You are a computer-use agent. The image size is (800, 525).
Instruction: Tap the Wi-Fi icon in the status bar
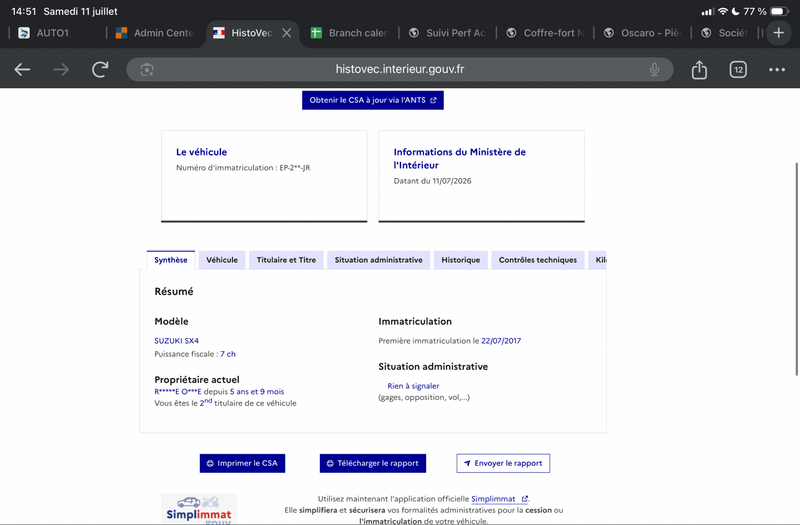click(722, 11)
